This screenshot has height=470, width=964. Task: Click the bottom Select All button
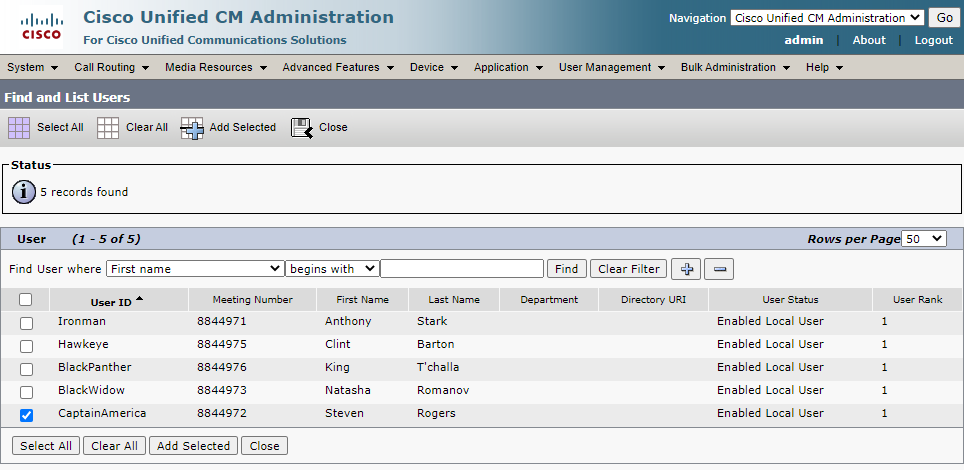[46, 446]
